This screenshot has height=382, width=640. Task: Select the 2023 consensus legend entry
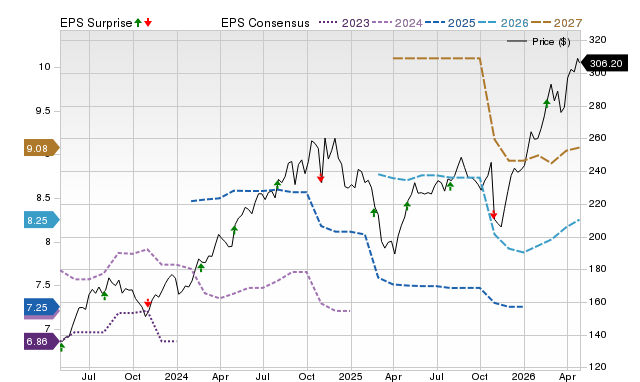[x=344, y=23]
